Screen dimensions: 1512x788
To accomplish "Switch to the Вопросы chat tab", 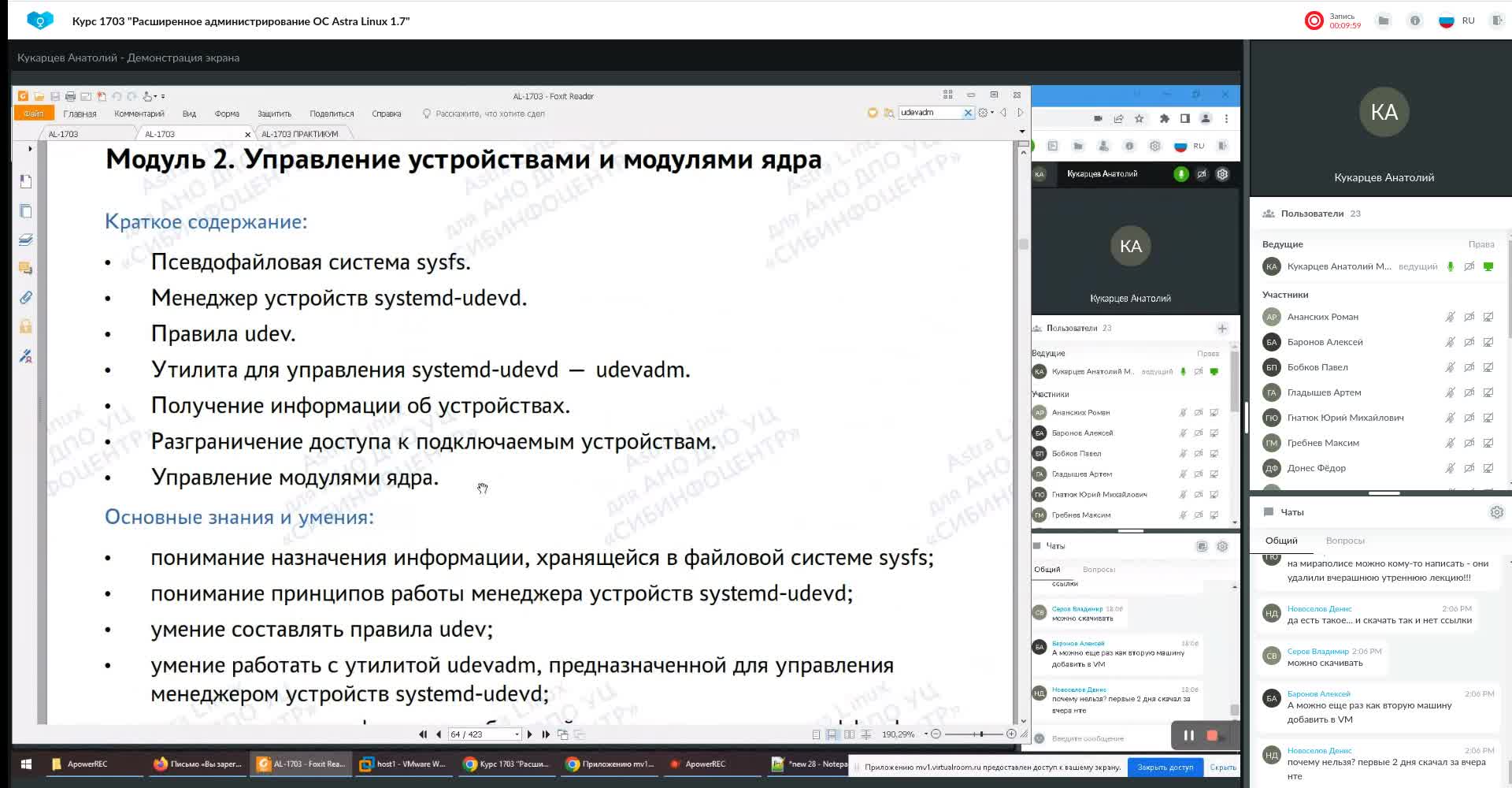I will click(x=1345, y=541).
